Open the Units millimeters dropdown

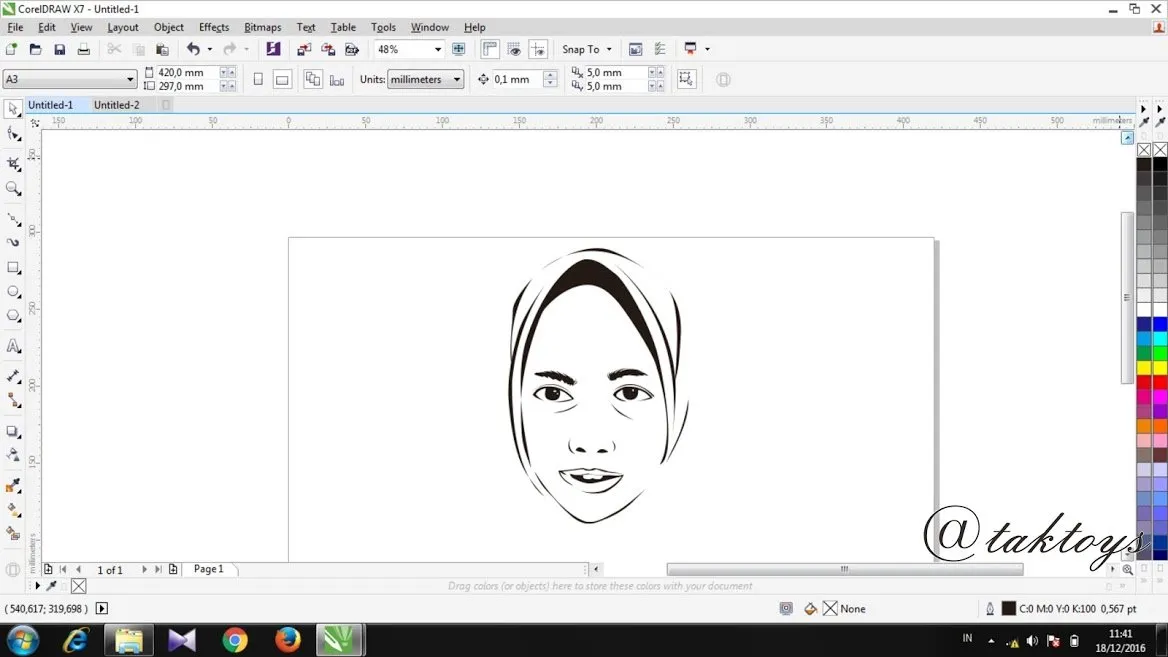click(457, 79)
